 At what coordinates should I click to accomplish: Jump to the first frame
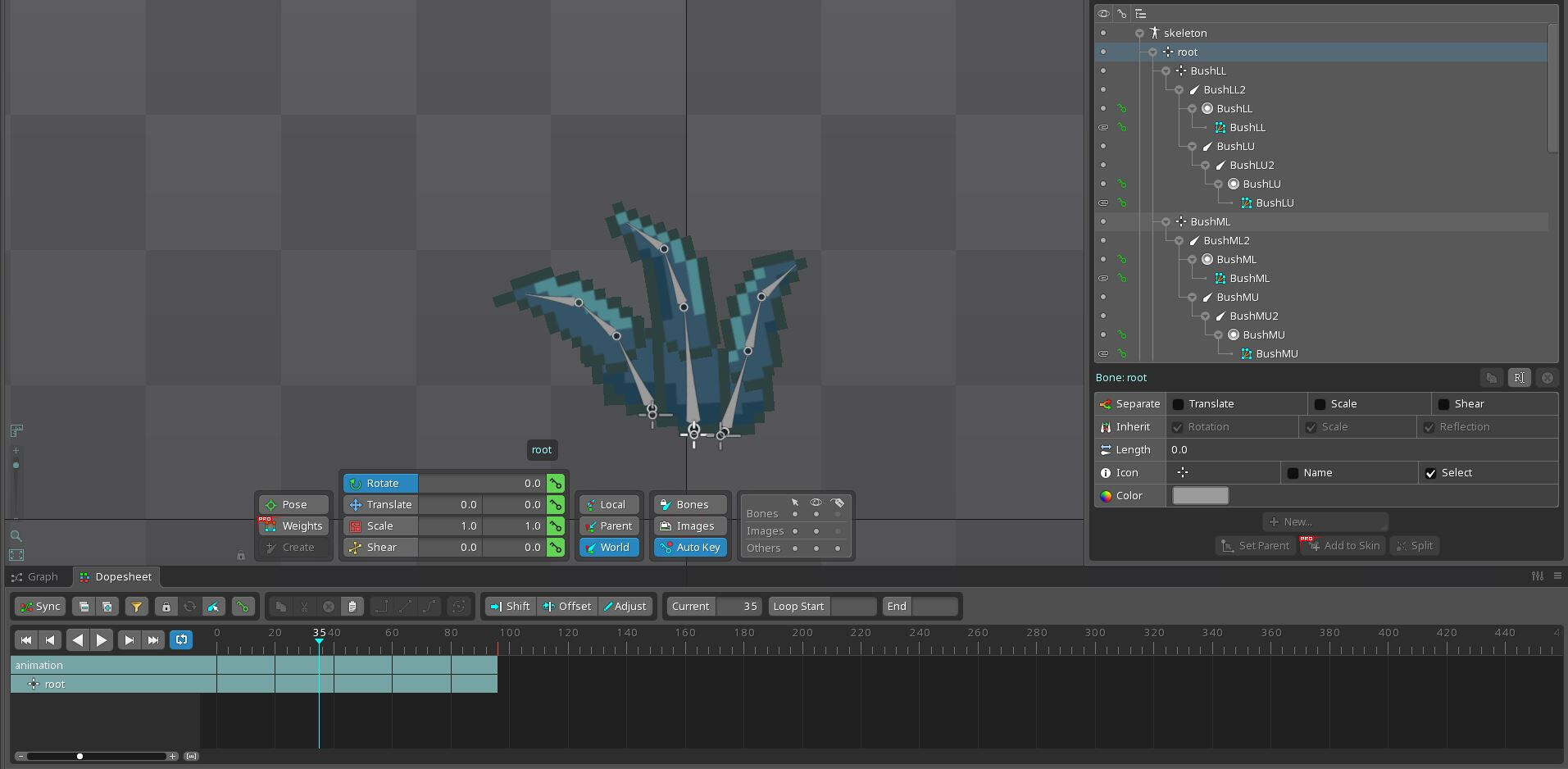pos(26,640)
